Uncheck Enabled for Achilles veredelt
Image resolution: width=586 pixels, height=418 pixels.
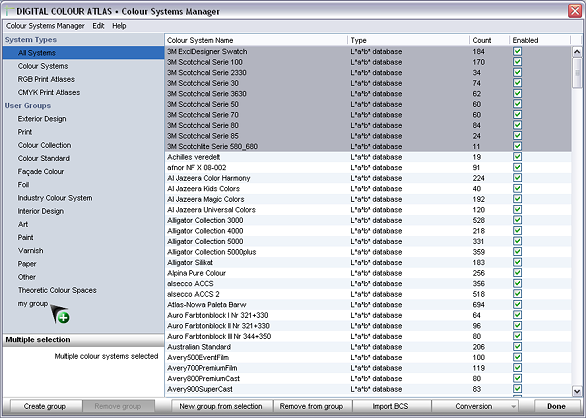click(518, 157)
